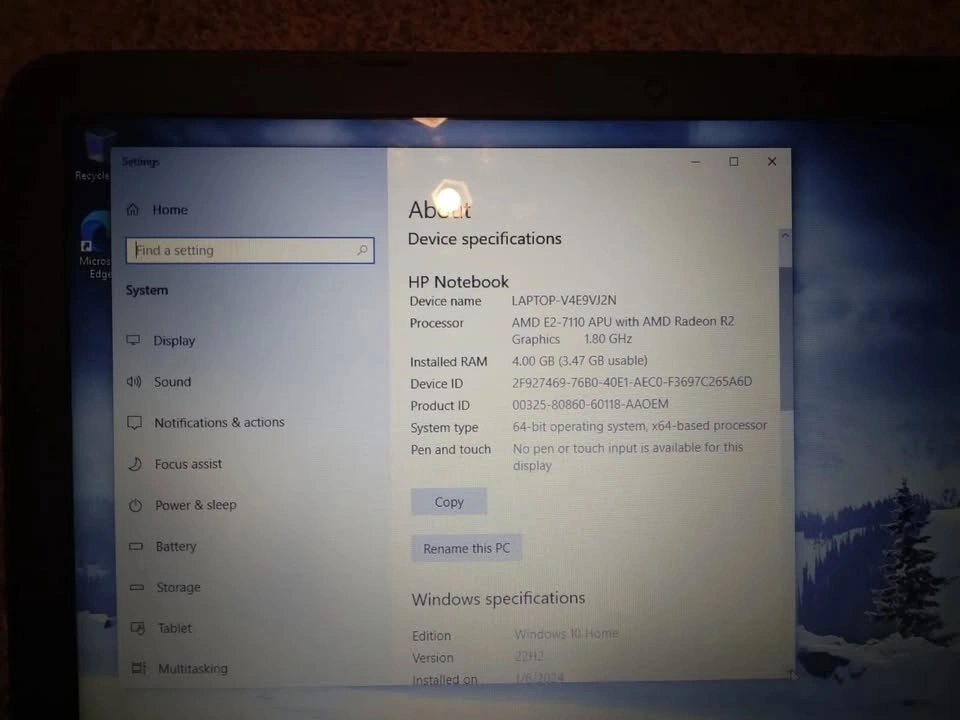Image resolution: width=960 pixels, height=720 pixels.
Task: Click the Battery icon in sidebar
Action: pos(136,547)
